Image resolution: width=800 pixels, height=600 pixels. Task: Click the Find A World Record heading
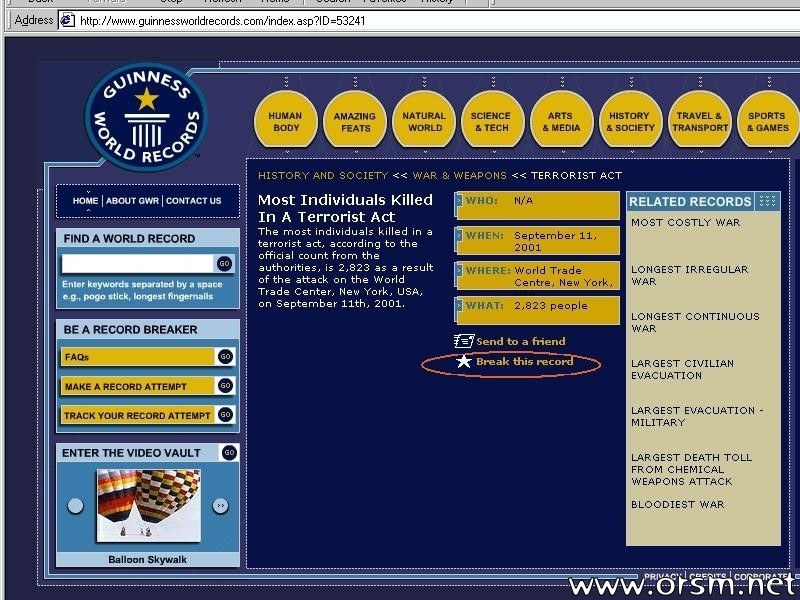(129, 239)
